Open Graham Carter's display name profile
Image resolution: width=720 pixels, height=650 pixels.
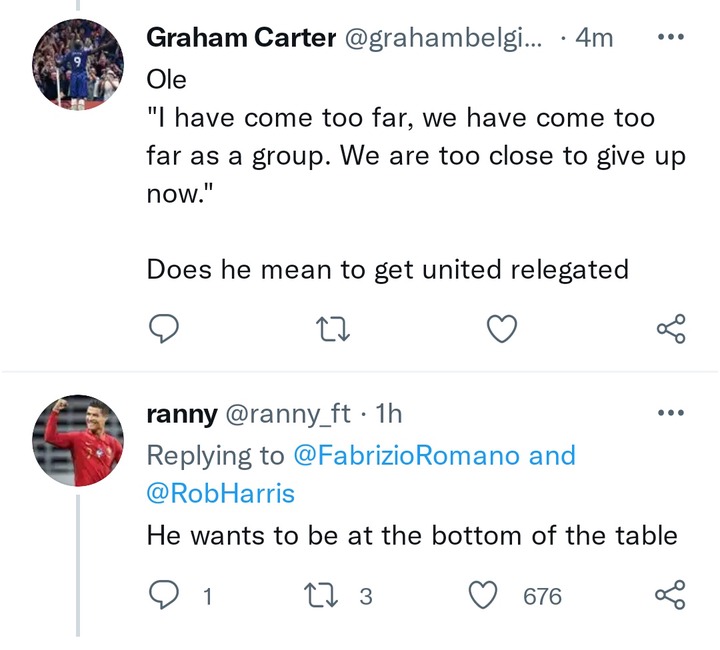point(241,37)
